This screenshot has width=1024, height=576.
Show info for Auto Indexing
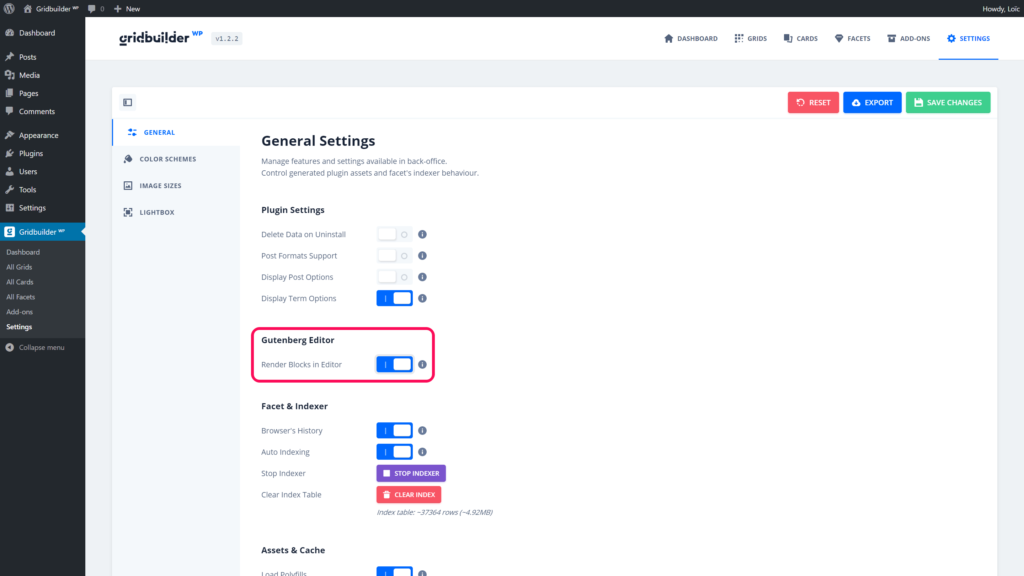coord(423,452)
